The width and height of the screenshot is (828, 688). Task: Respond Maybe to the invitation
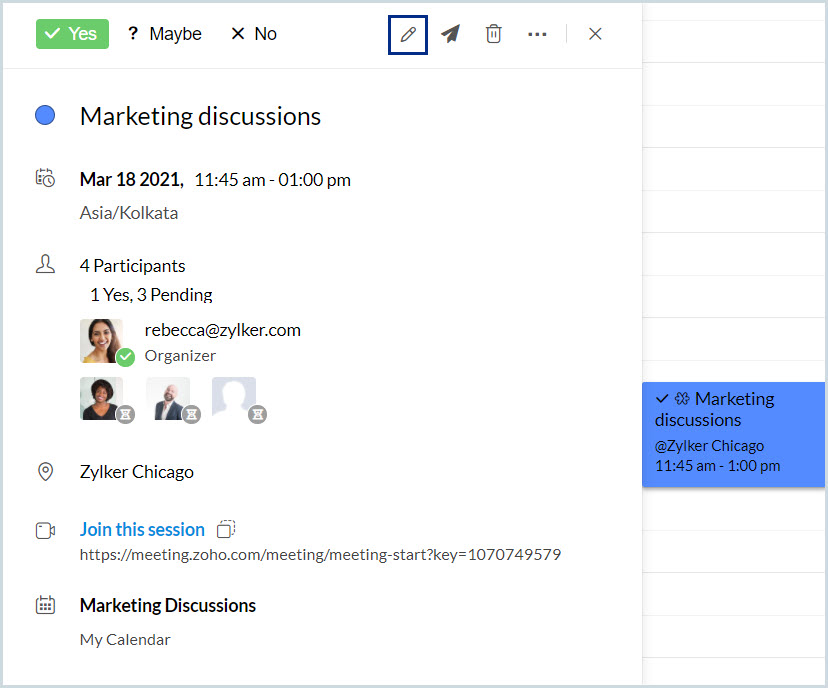pos(164,34)
